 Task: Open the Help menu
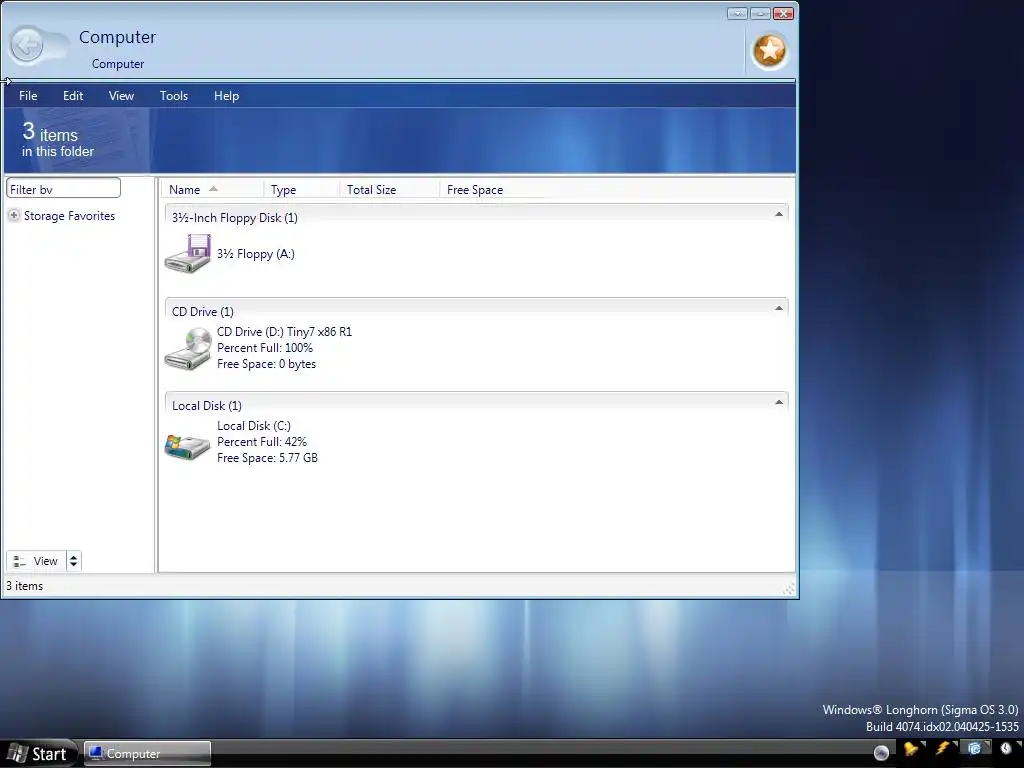(x=227, y=95)
